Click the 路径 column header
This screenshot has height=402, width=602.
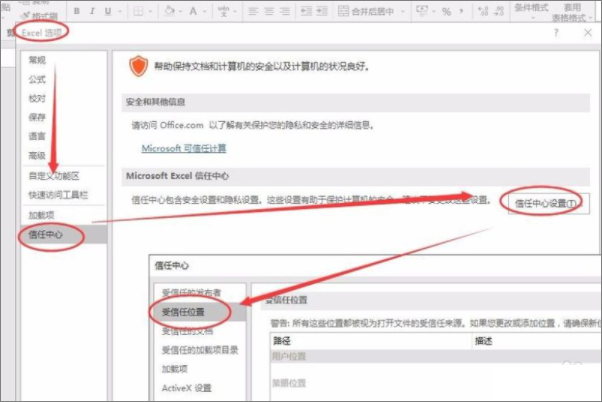coord(371,341)
